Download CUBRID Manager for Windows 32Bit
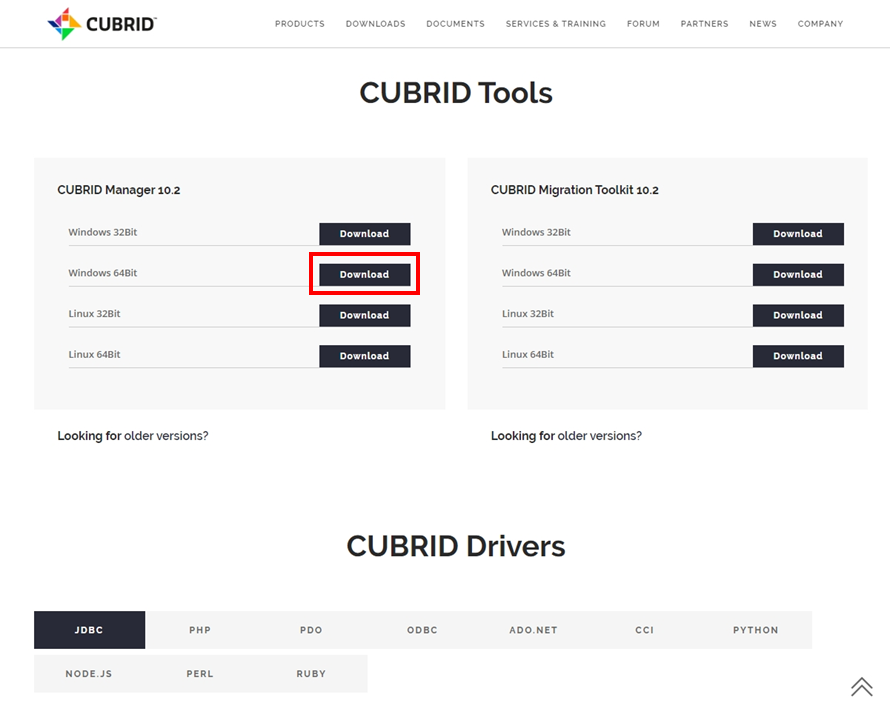 pyautogui.click(x=364, y=234)
